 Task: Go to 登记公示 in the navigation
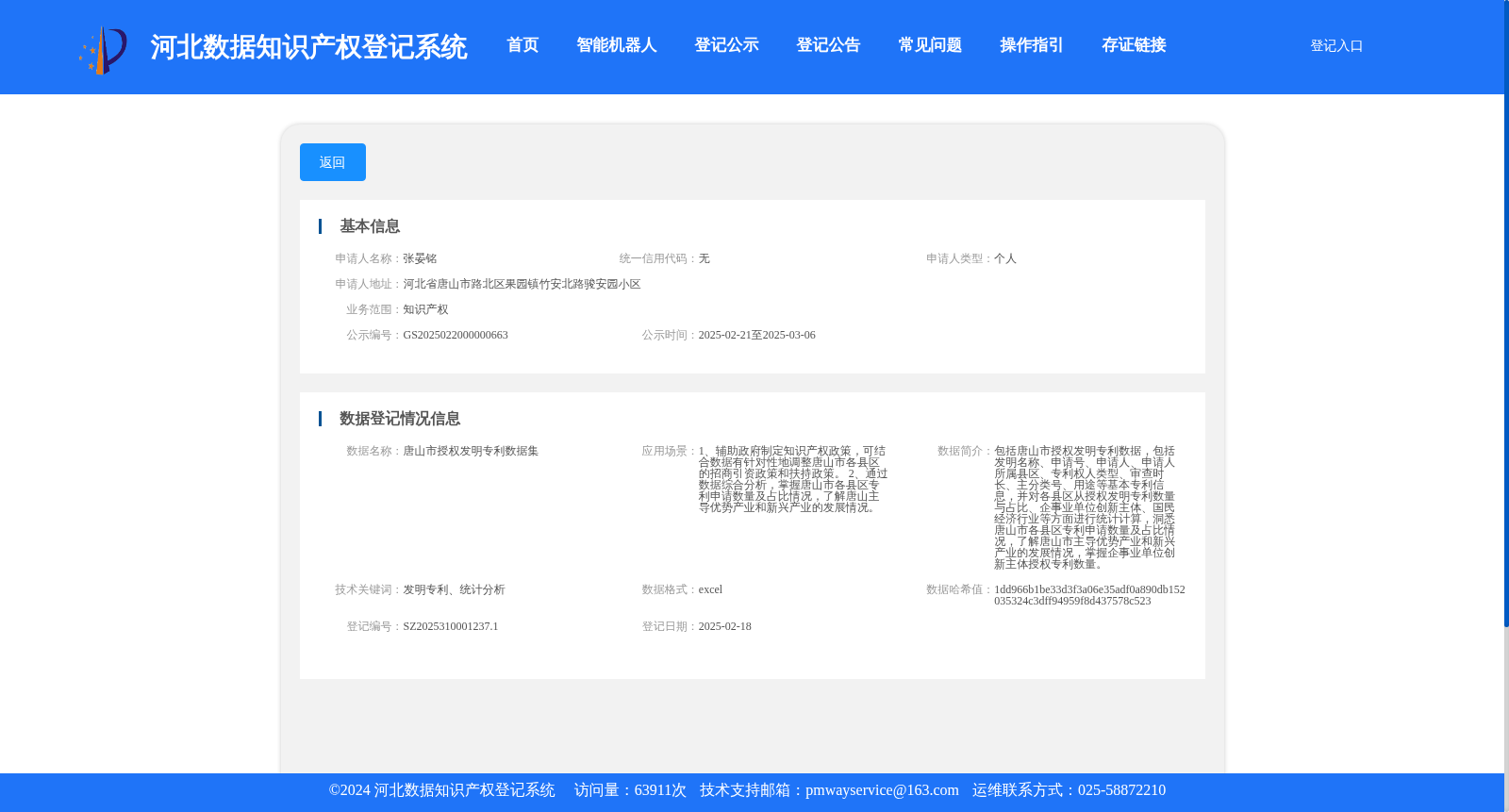coord(726,45)
